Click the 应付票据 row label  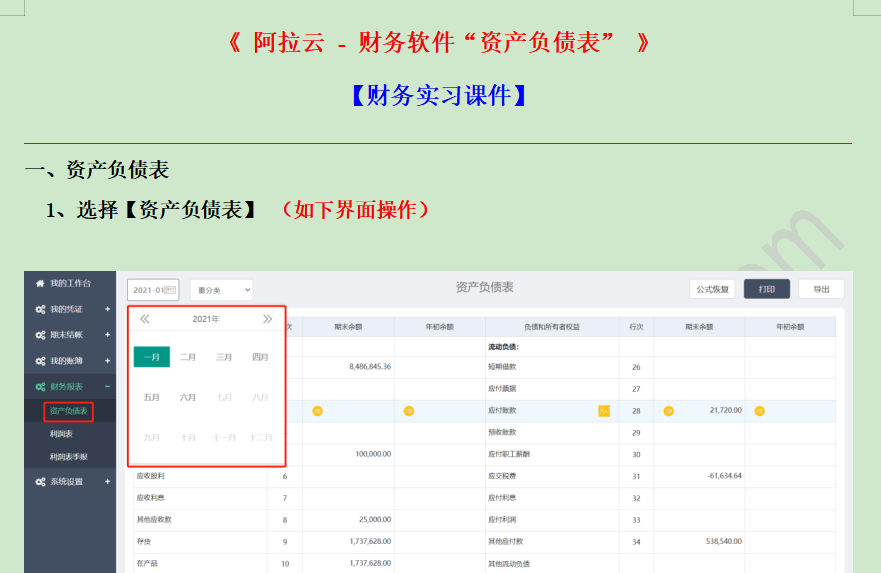click(x=502, y=389)
